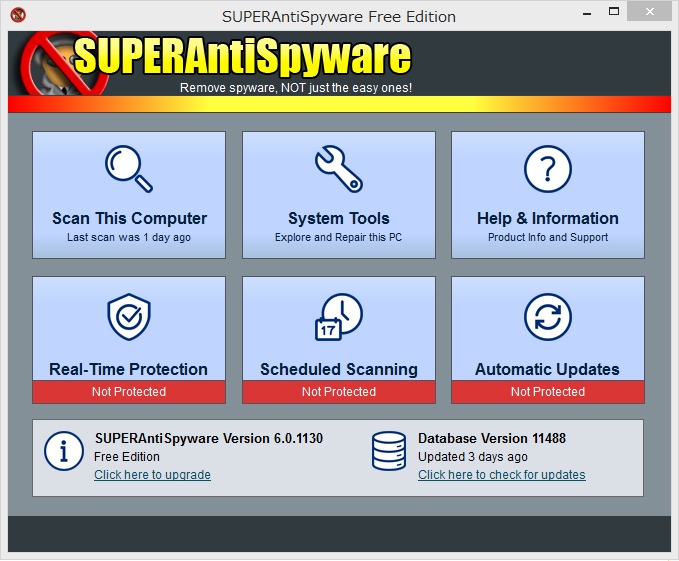Open Real-Time Protection settings
Image resolution: width=679 pixels, height=561 pixels.
click(129, 340)
